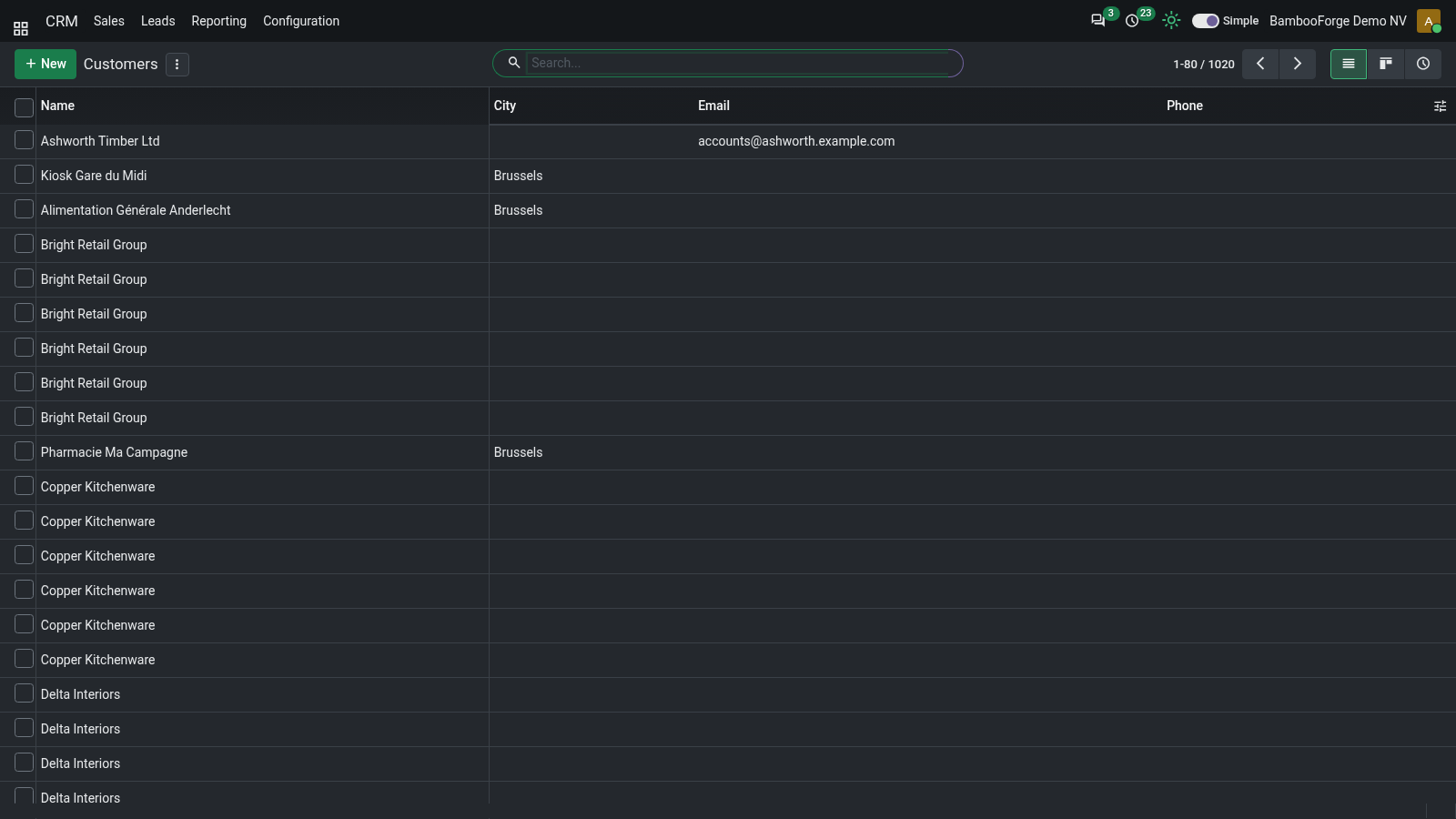The image size is (1456, 819).
Task: Switch to list view
Action: click(x=1349, y=64)
